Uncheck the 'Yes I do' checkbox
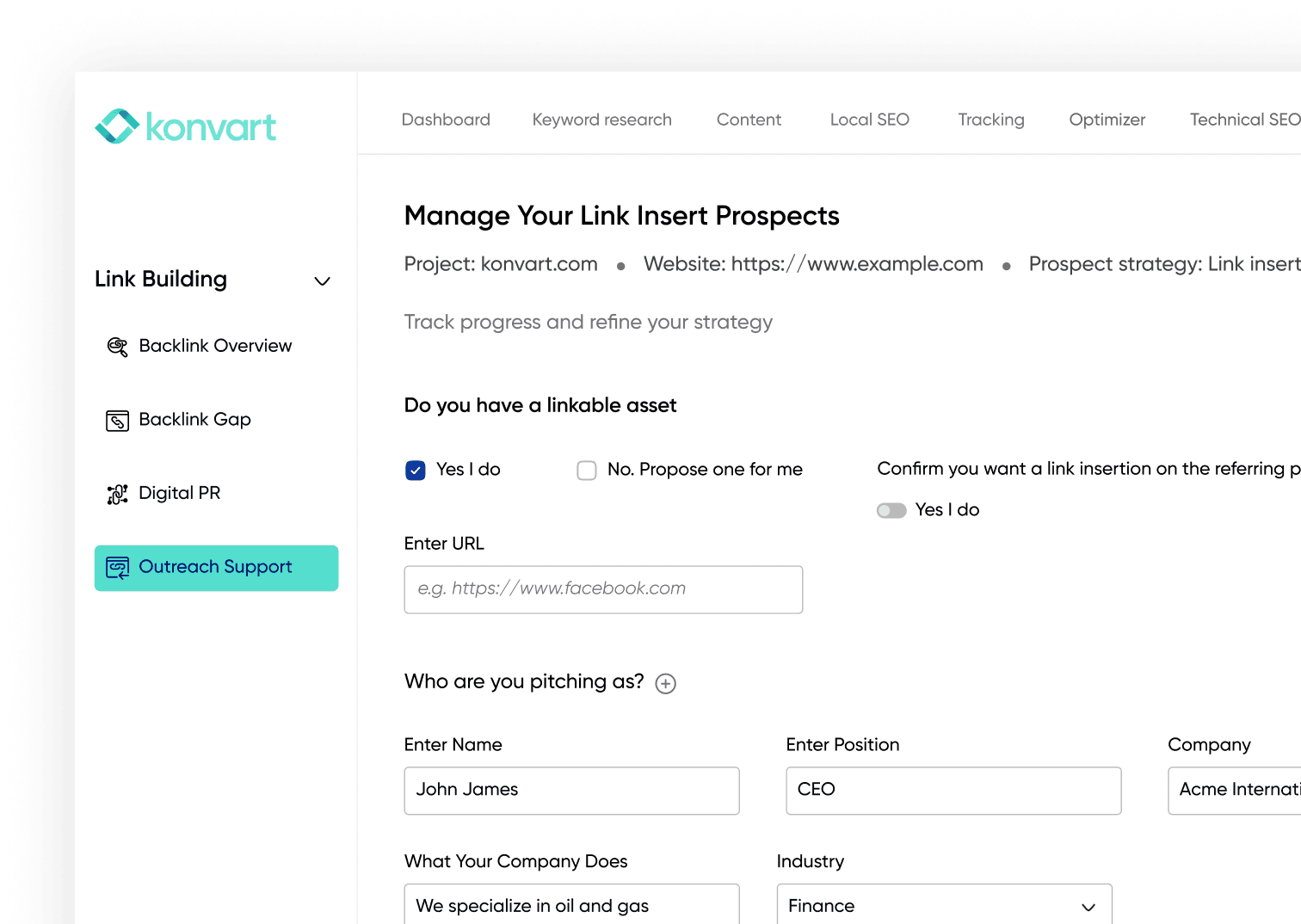 (416, 471)
